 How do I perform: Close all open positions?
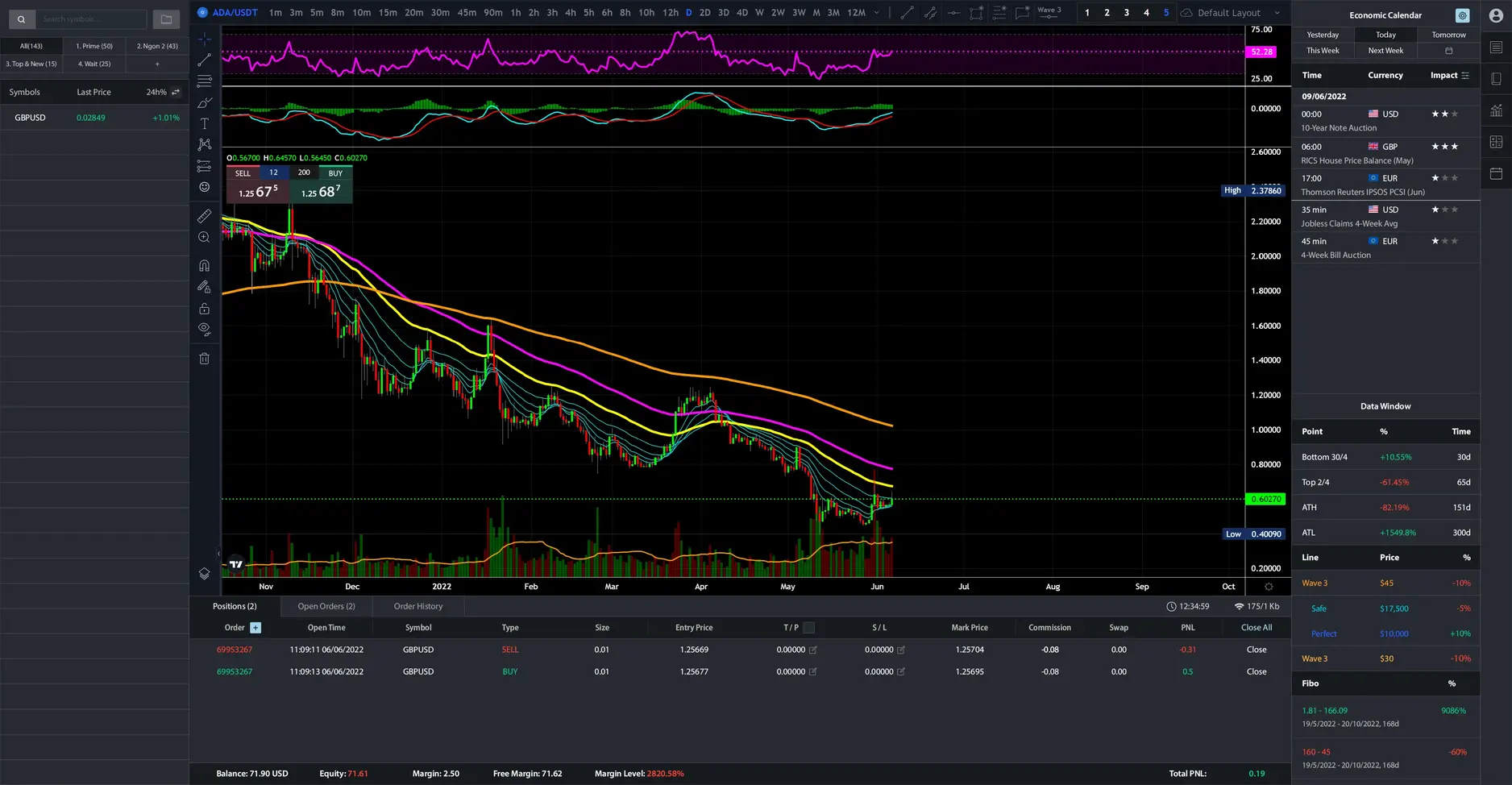[1257, 628]
